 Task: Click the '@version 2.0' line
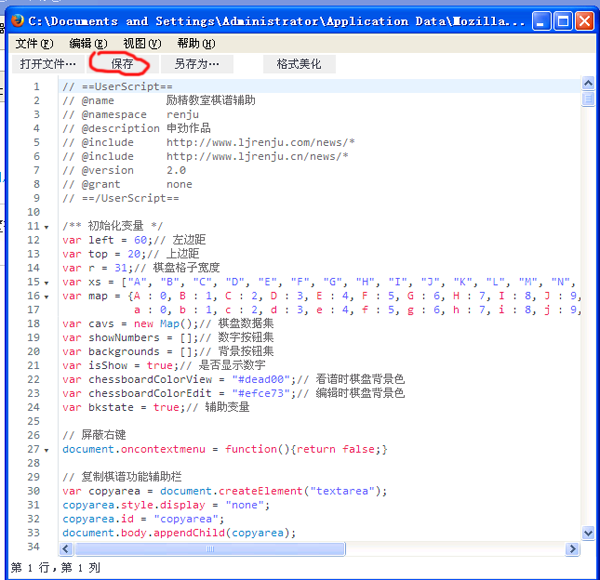coord(124,170)
